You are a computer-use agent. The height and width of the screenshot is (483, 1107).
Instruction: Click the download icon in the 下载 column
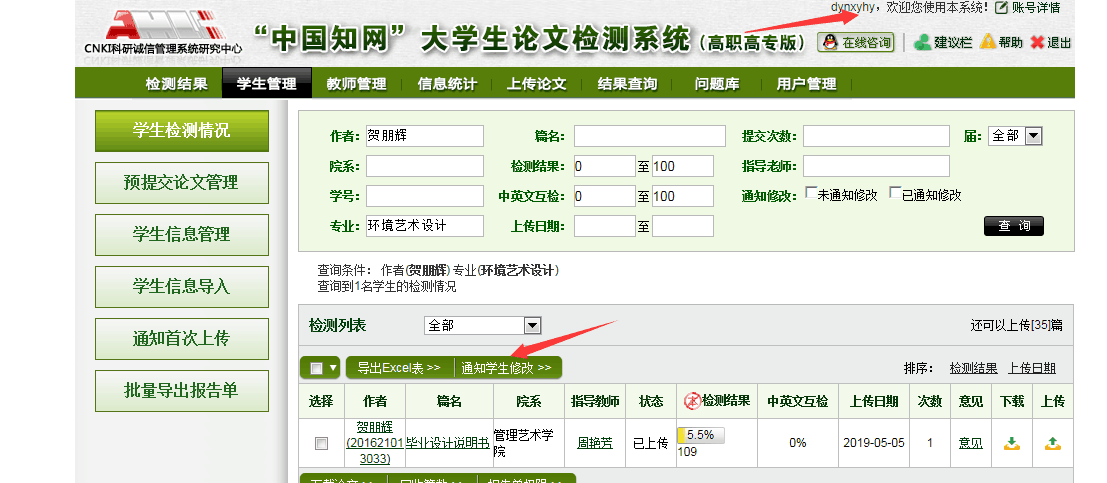[1011, 443]
